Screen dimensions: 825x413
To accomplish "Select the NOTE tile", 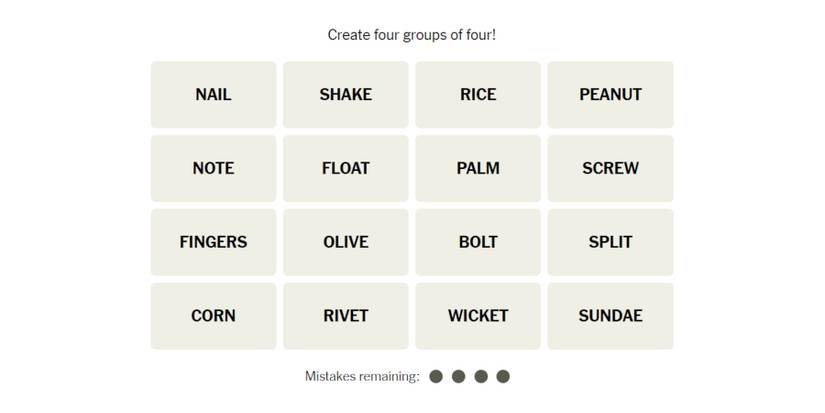I will coord(213,168).
